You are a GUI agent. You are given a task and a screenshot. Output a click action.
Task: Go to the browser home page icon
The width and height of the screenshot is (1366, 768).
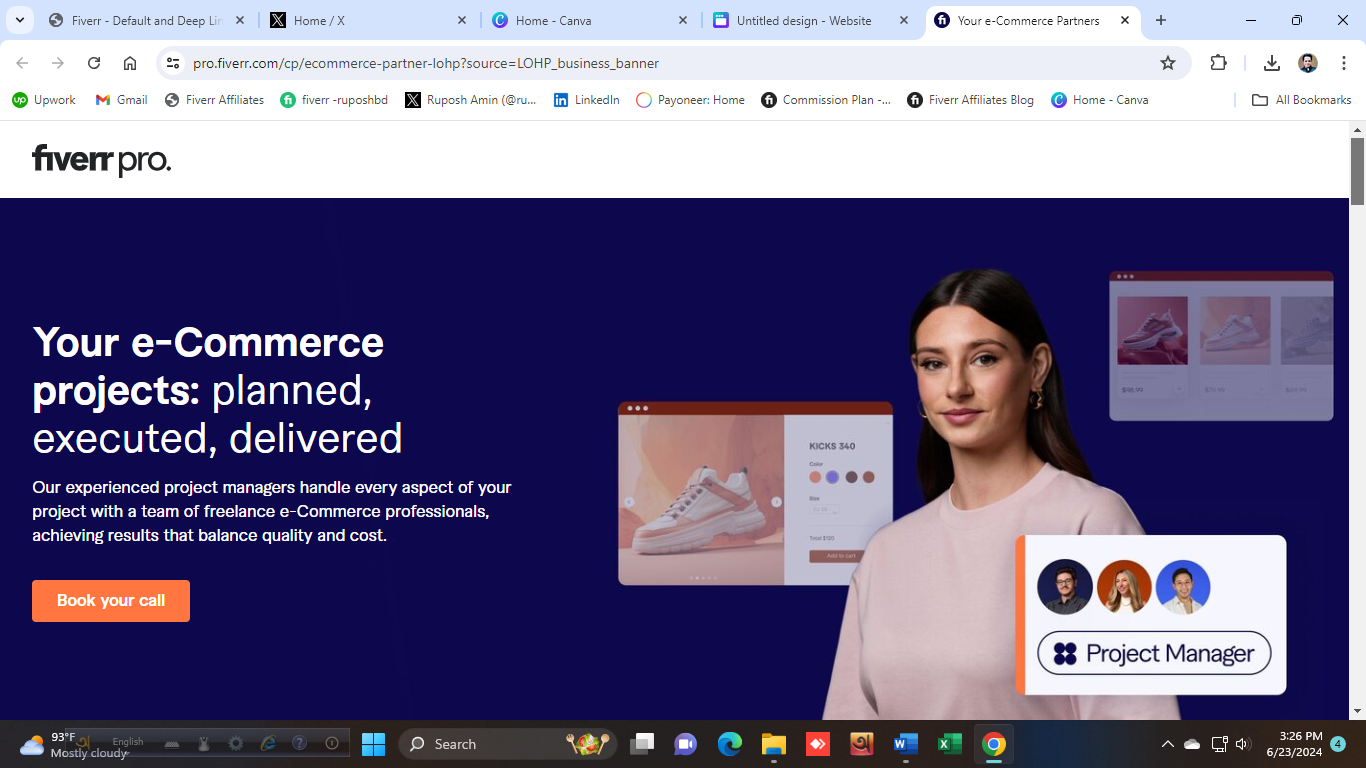point(130,63)
